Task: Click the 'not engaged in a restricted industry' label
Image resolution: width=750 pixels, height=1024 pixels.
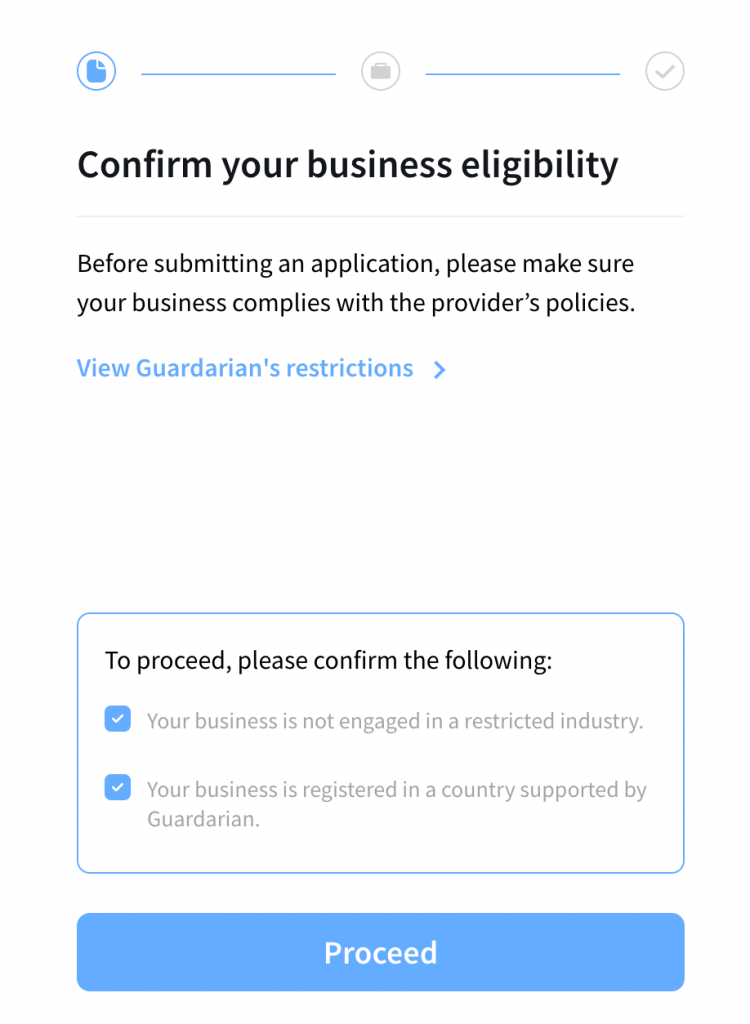Action: click(x=395, y=721)
